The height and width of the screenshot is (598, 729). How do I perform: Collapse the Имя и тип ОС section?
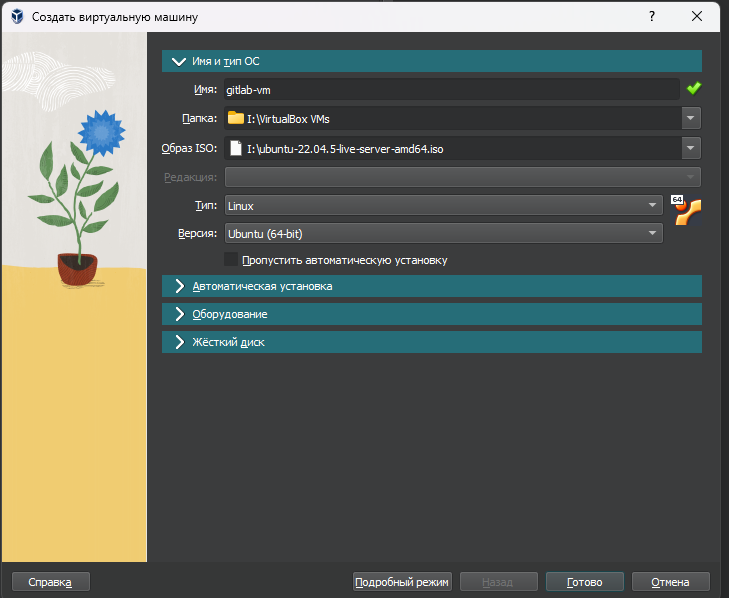pos(431,61)
